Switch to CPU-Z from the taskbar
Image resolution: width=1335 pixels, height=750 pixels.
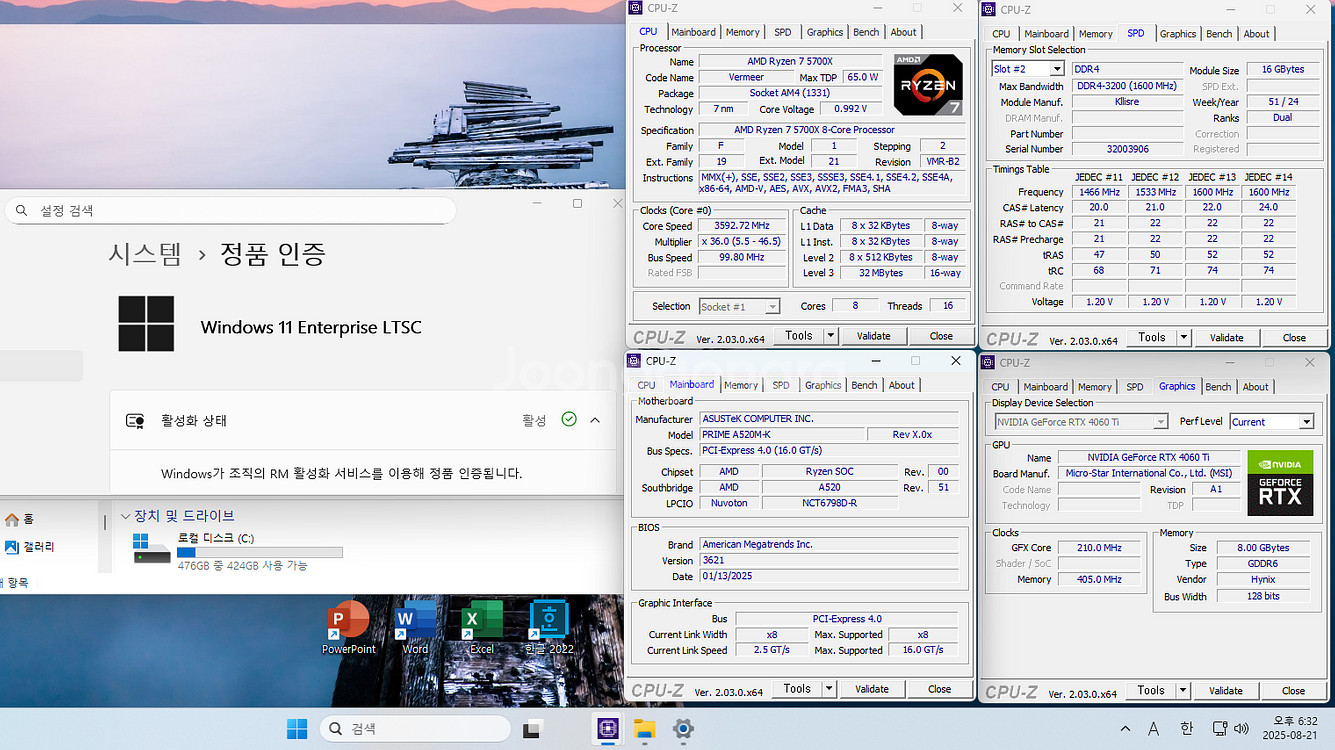pos(607,729)
